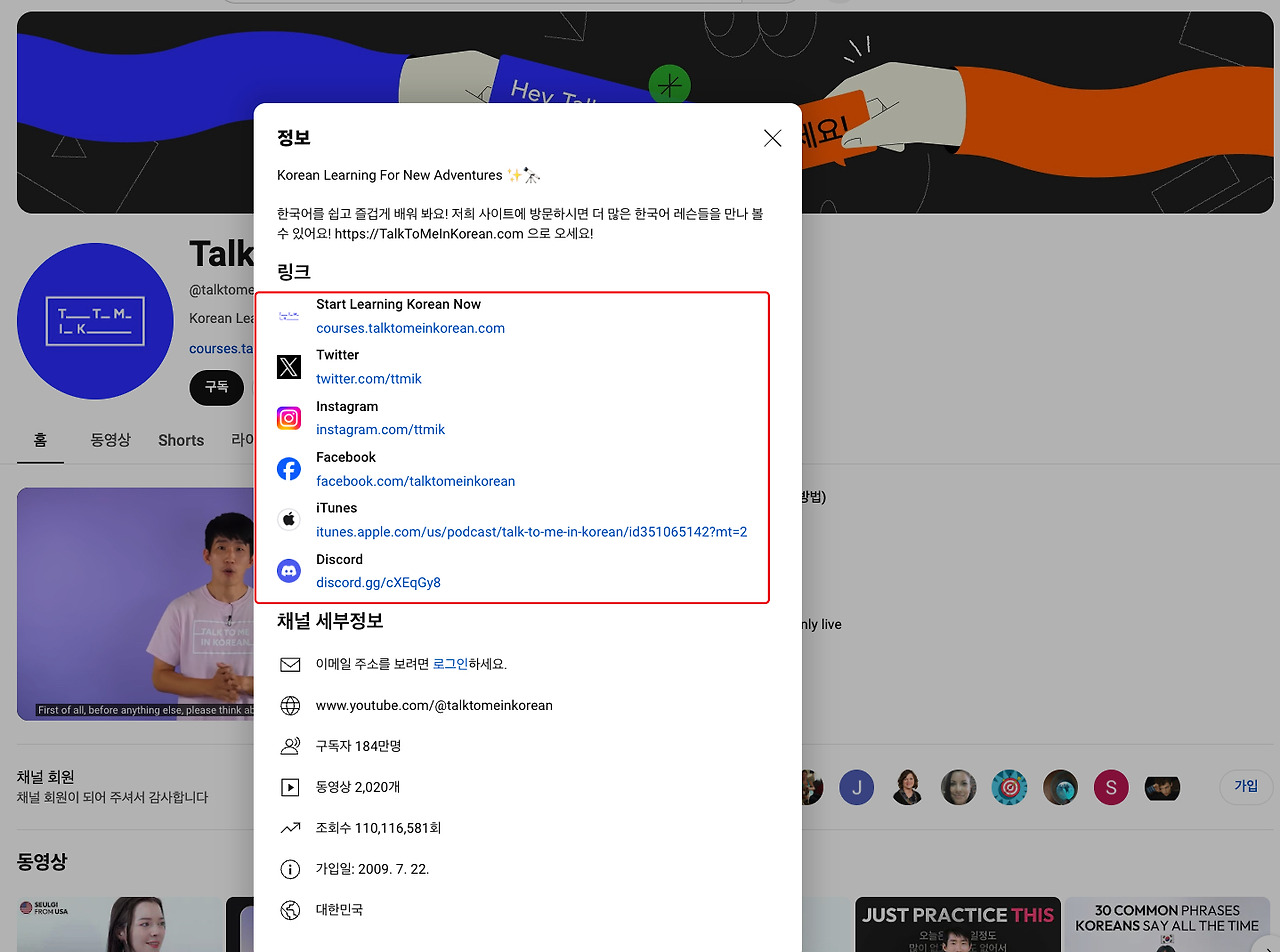Screen dimensions: 1280x952
Task: Open the Shorts tab
Action: pyautogui.click(x=180, y=440)
